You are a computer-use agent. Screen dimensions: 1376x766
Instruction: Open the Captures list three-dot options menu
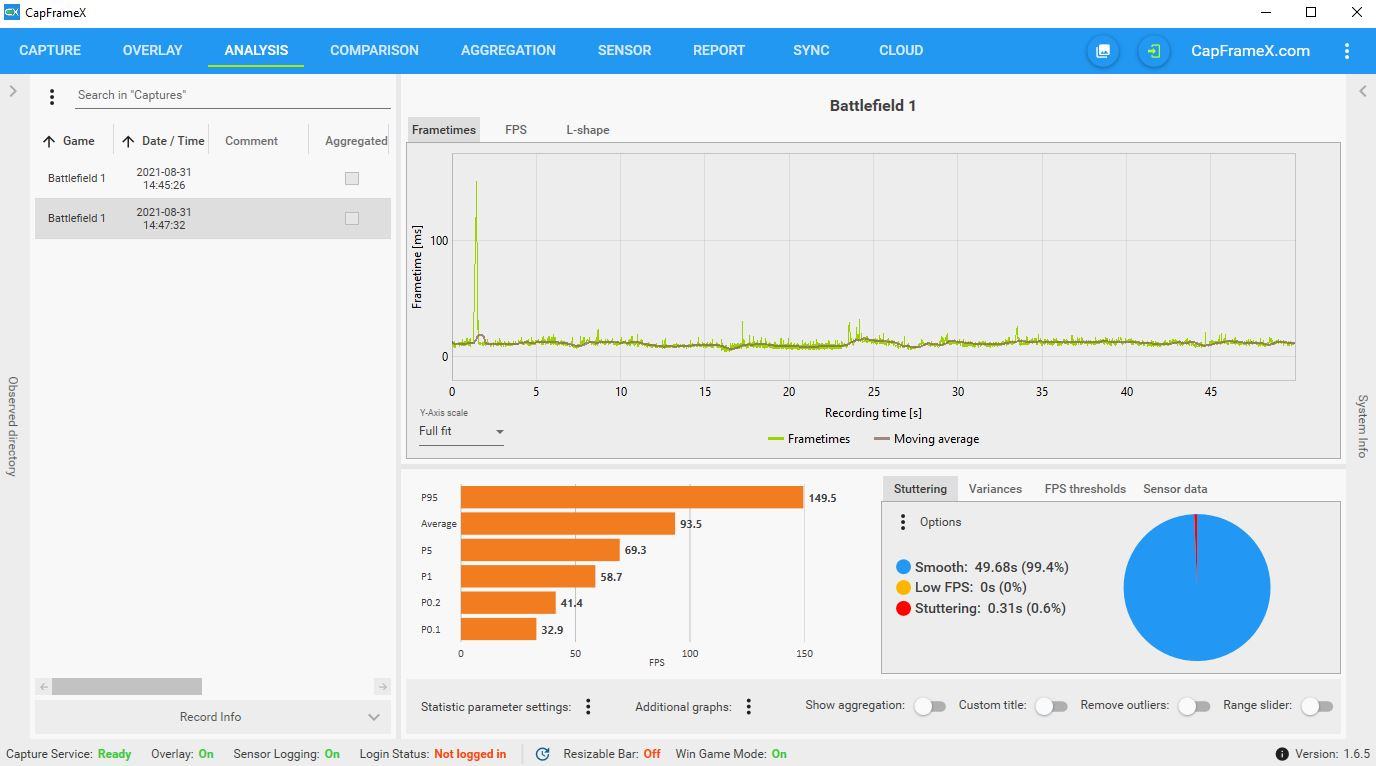pos(52,97)
